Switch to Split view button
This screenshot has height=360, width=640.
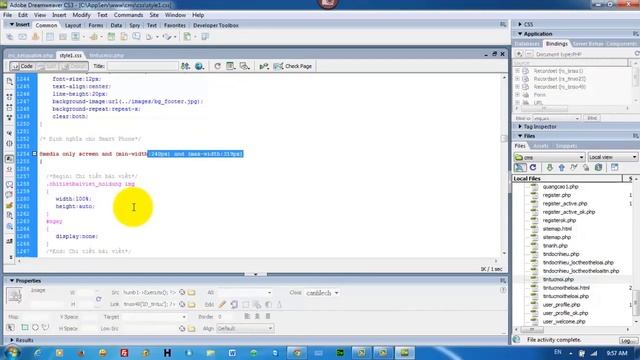click(47, 66)
